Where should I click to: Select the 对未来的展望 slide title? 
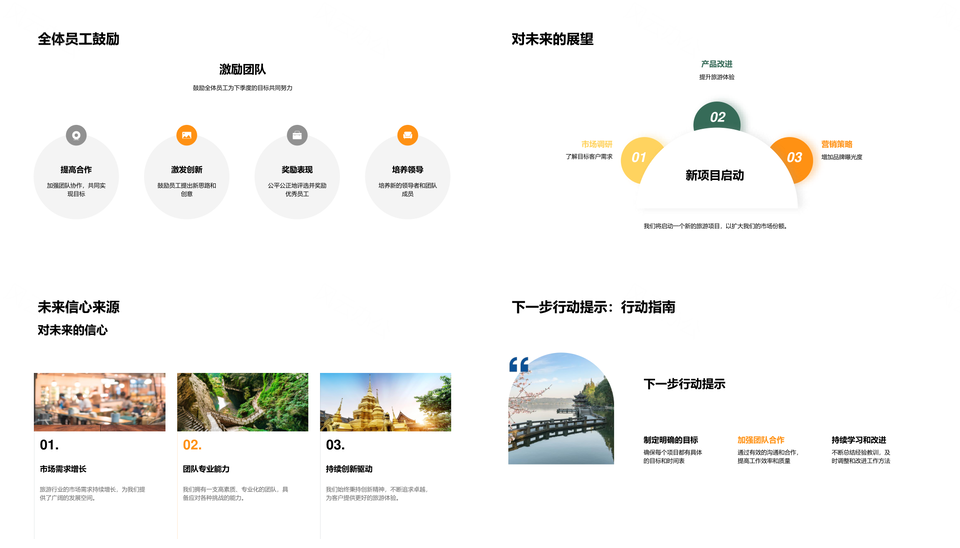pyautogui.click(x=552, y=39)
